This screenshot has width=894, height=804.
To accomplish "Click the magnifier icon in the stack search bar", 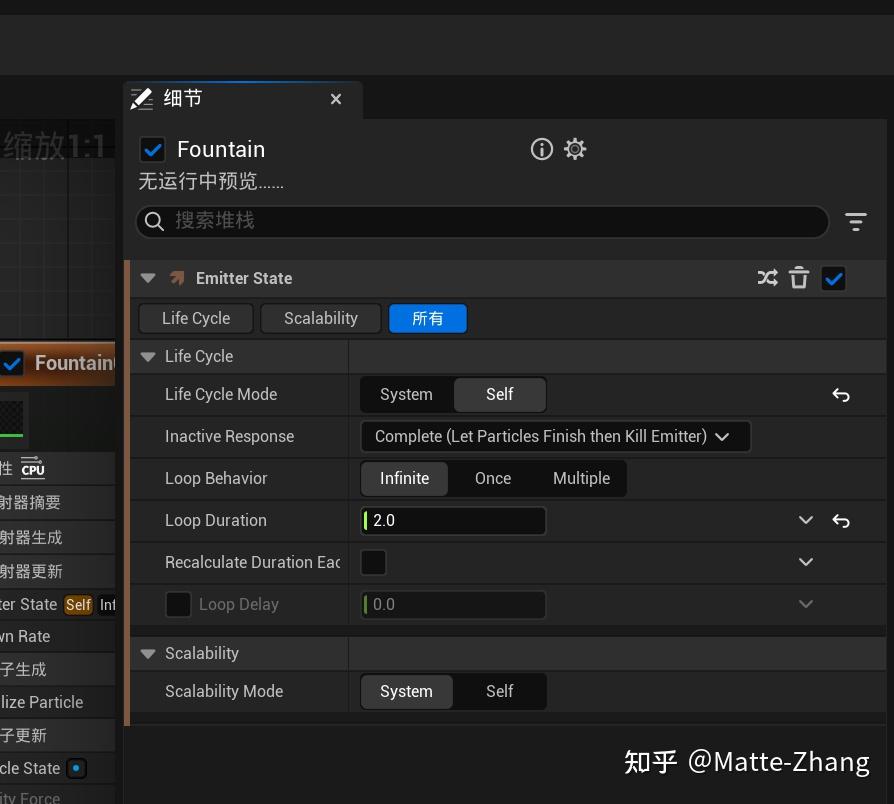I will tap(156, 221).
